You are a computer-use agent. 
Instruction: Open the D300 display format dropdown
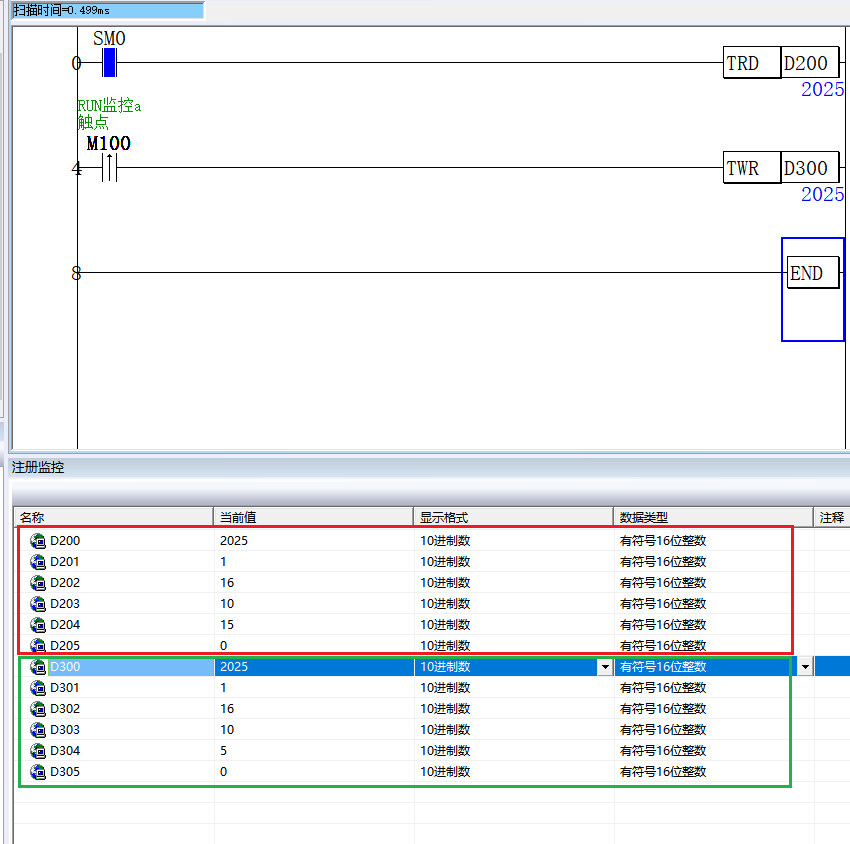click(603, 667)
